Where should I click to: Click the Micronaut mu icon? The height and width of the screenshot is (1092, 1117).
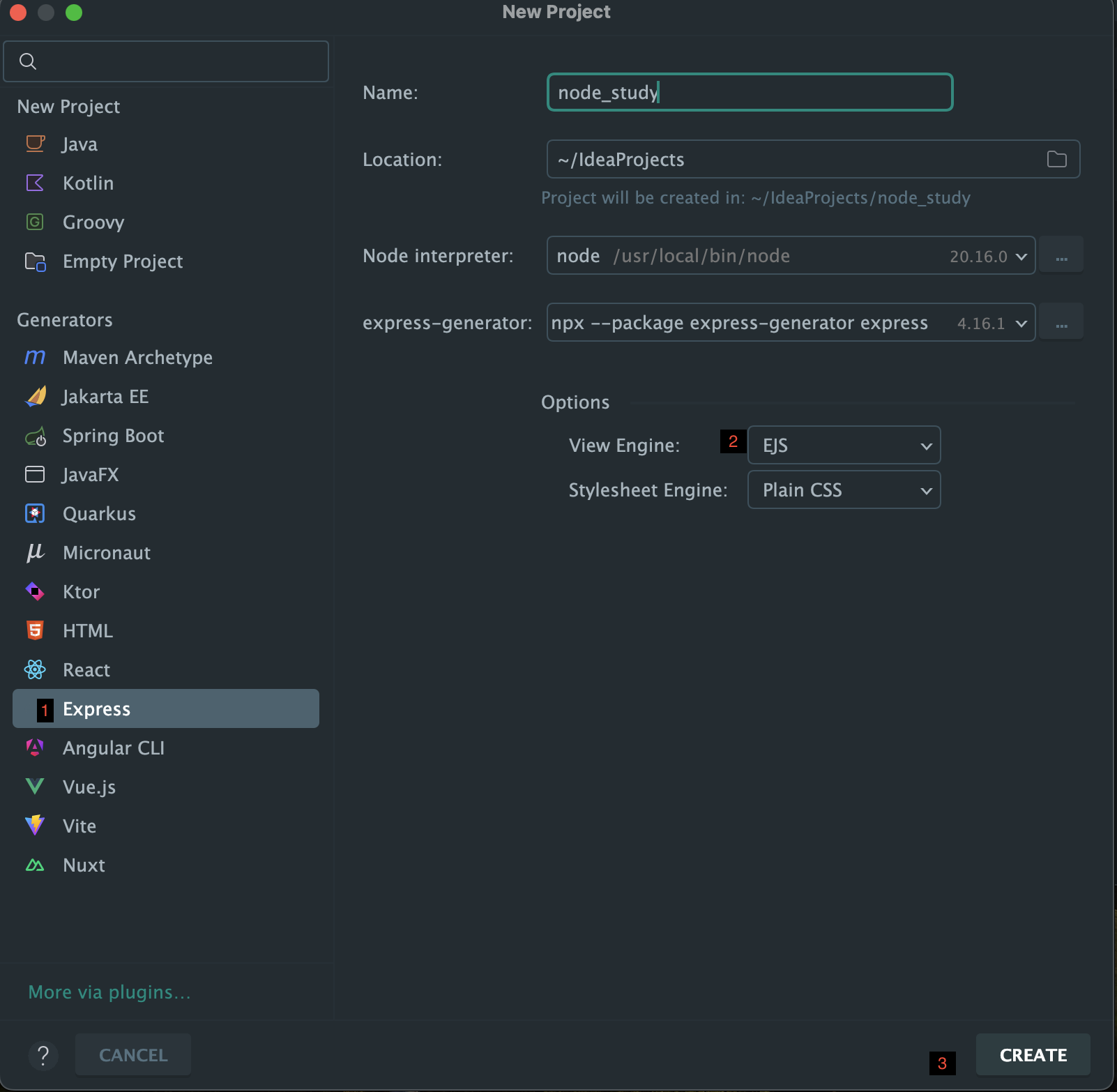click(x=35, y=552)
